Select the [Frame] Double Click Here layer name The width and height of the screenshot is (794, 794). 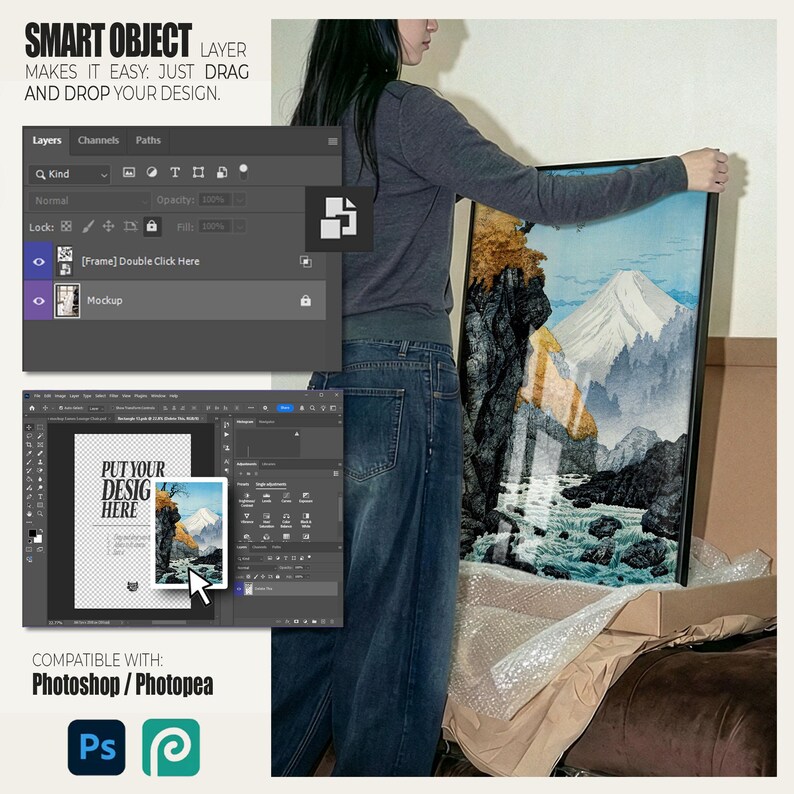click(x=140, y=261)
